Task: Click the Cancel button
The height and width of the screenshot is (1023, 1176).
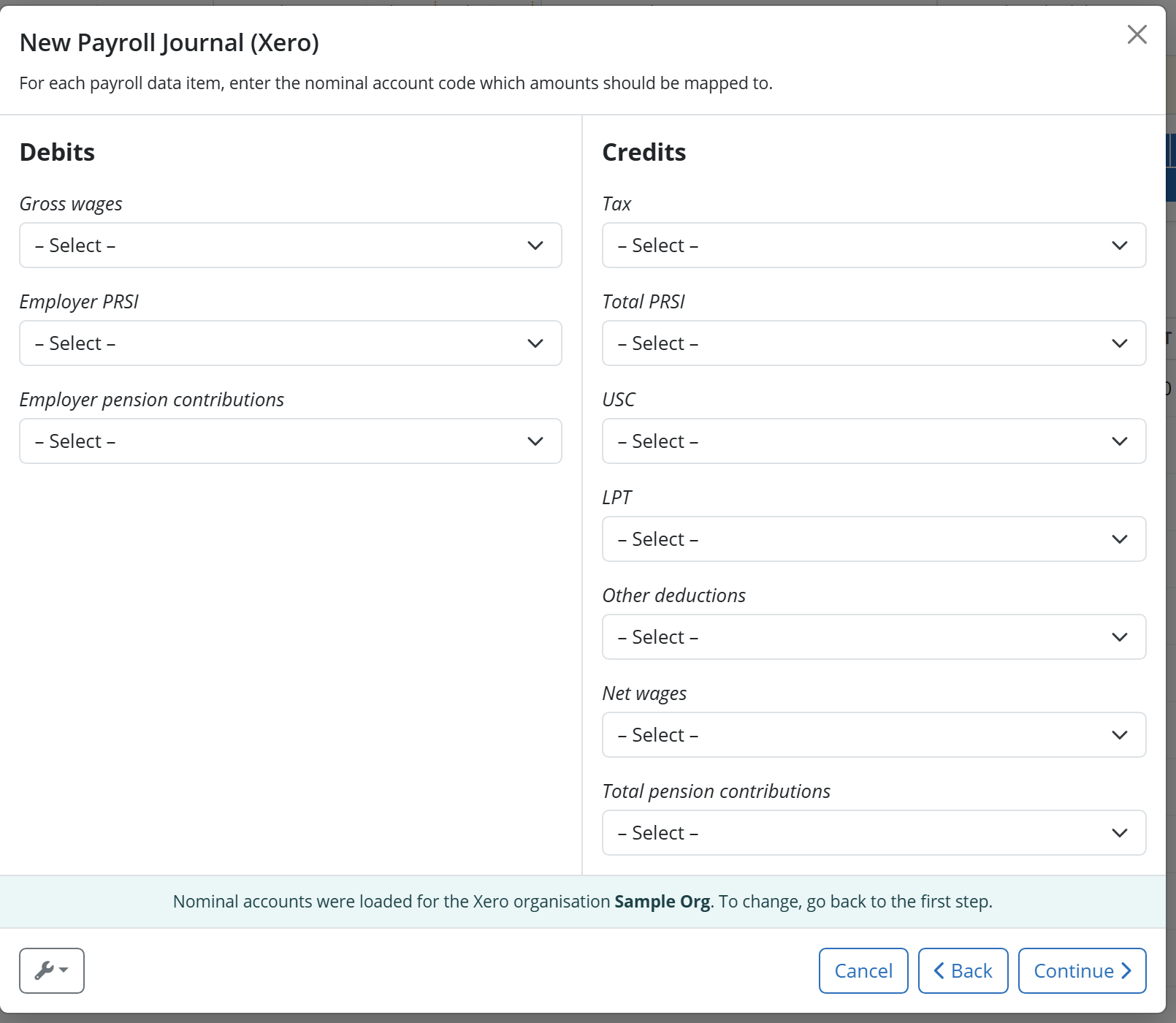Action: (x=863, y=970)
